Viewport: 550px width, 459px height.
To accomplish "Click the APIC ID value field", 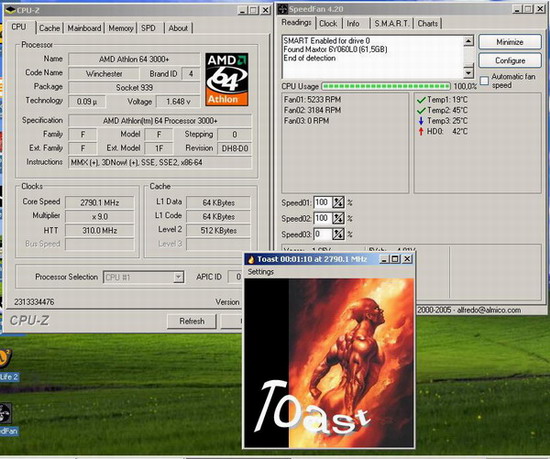I will pos(235,277).
